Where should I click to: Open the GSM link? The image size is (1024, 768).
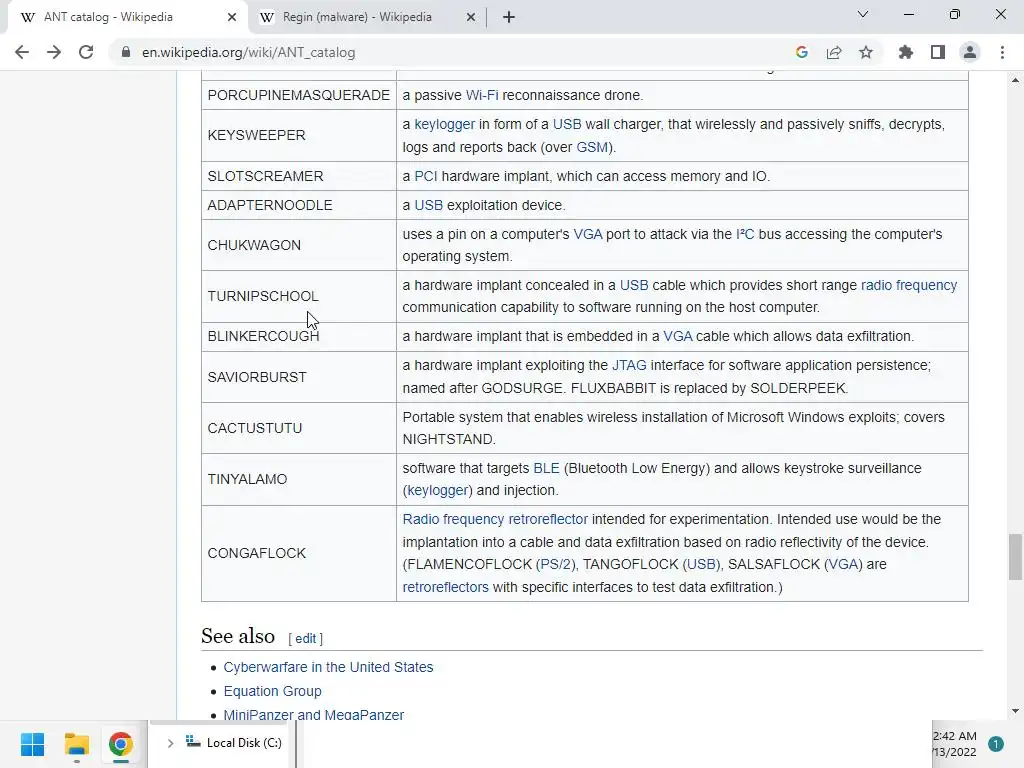pos(592,147)
